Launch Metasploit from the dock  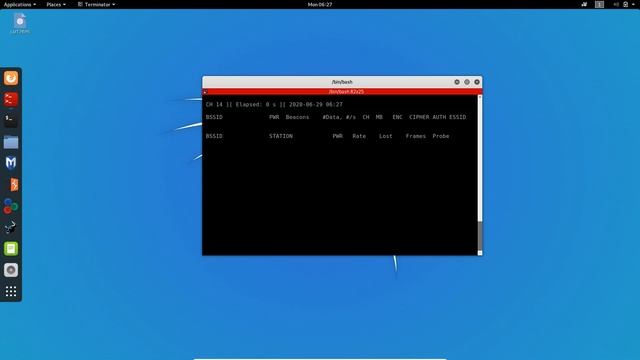pos(11,163)
